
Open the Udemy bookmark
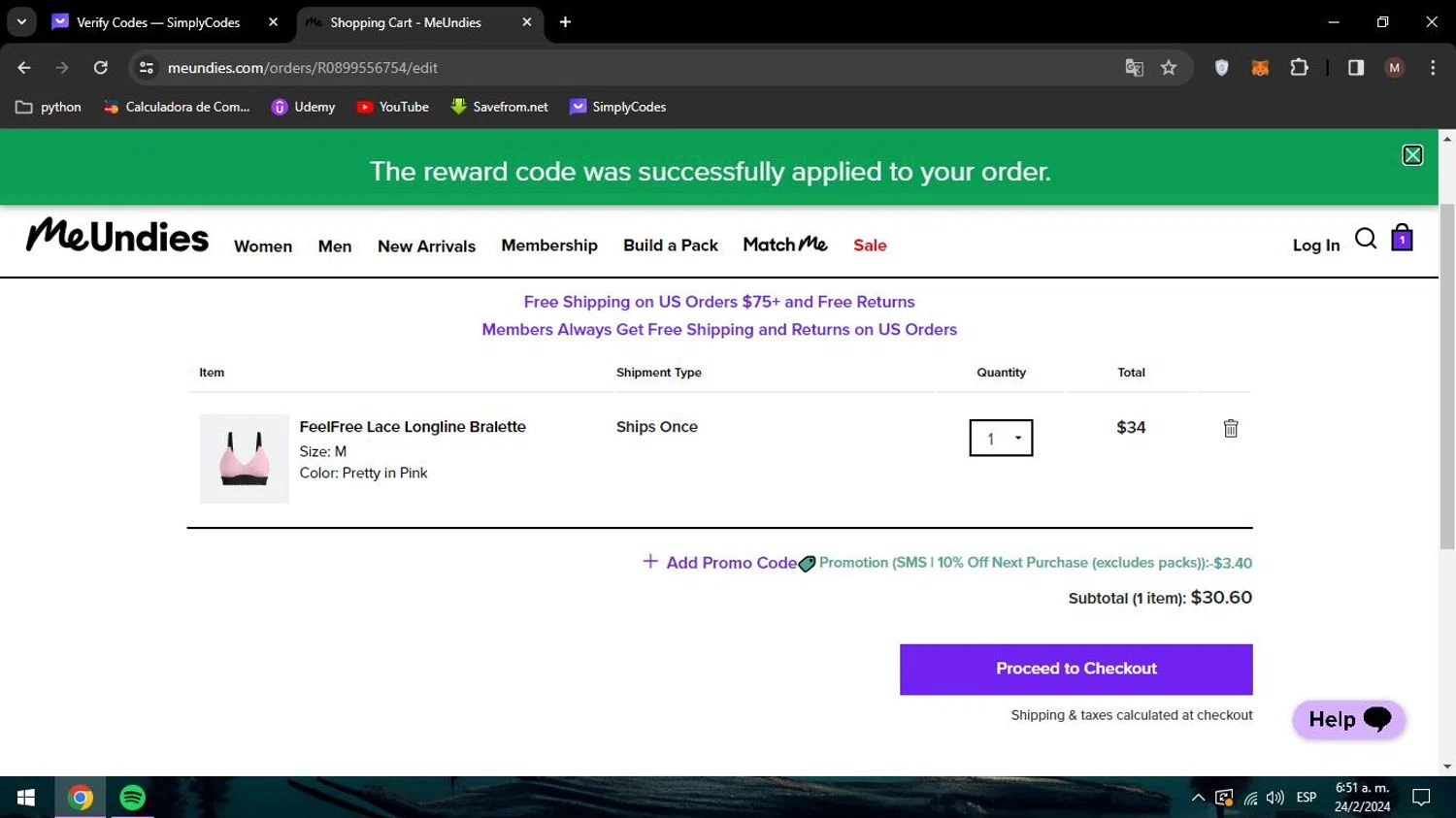point(304,107)
